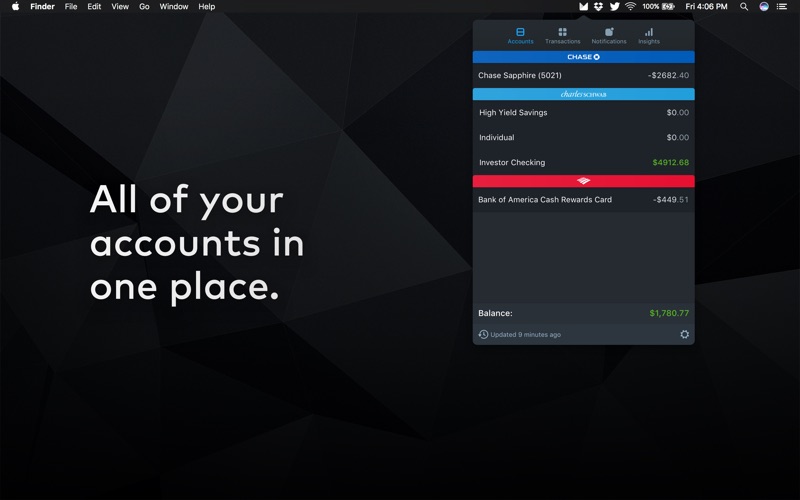The height and width of the screenshot is (500, 800).
Task: Open the Notifications tab
Action: (x=609, y=36)
